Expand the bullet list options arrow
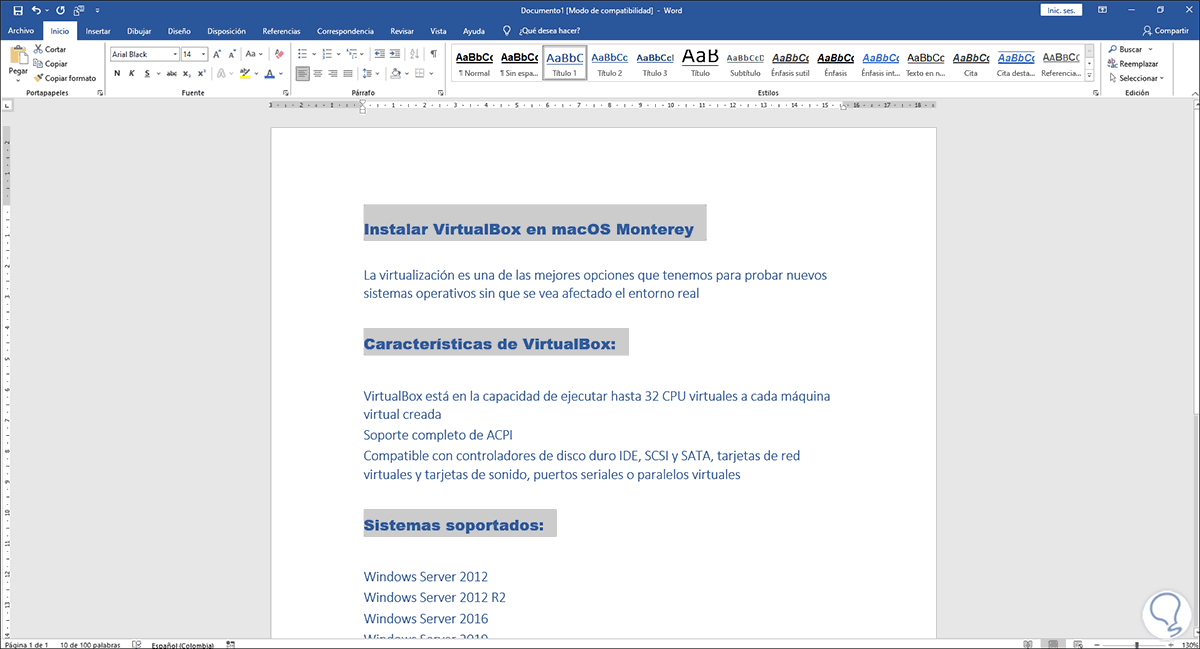 pyautogui.click(x=313, y=54)
